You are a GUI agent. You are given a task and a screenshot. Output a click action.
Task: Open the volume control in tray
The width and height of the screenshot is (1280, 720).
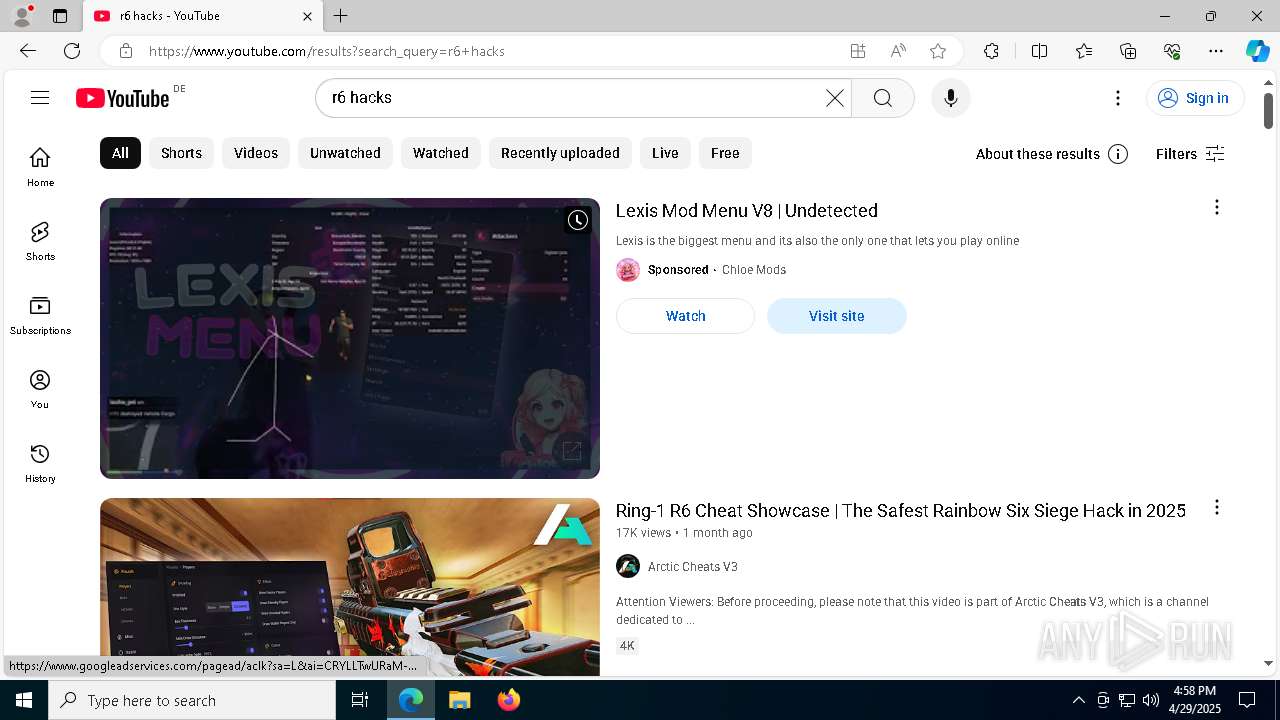click(1151, 700)
